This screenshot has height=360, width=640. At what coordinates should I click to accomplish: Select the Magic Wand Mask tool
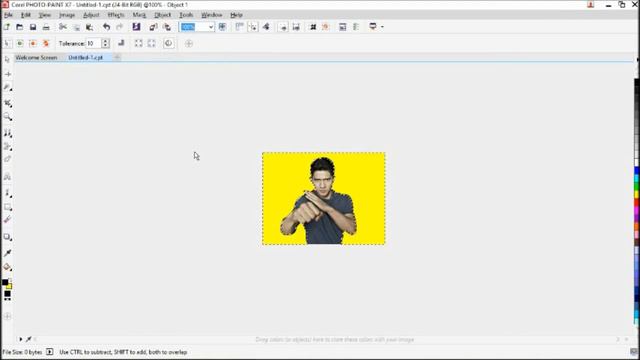pos(7,88)
